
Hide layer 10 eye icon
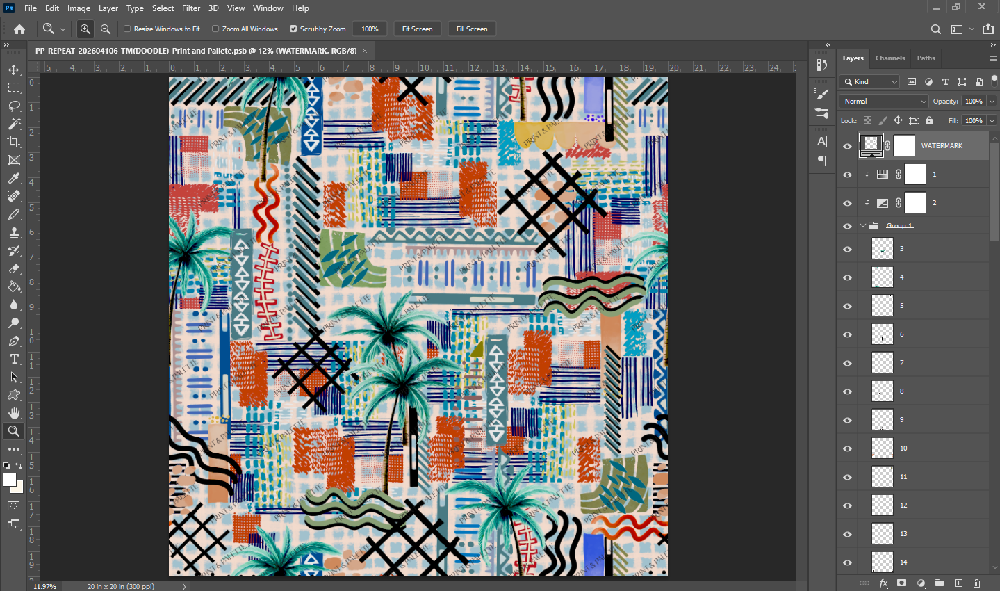(x=848, y=449)
